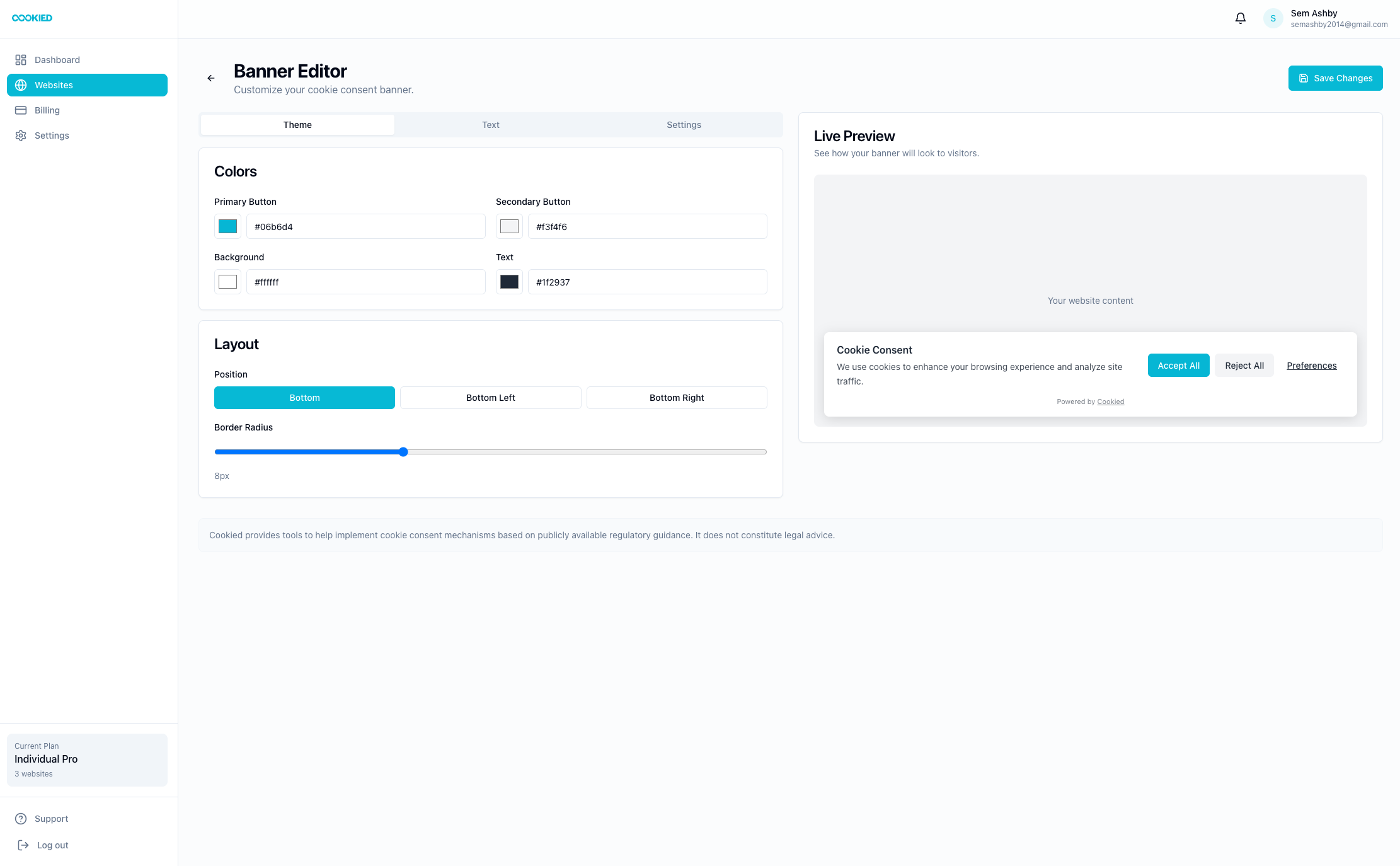
Task: Log out using the sidebar option
Action: 52,845
